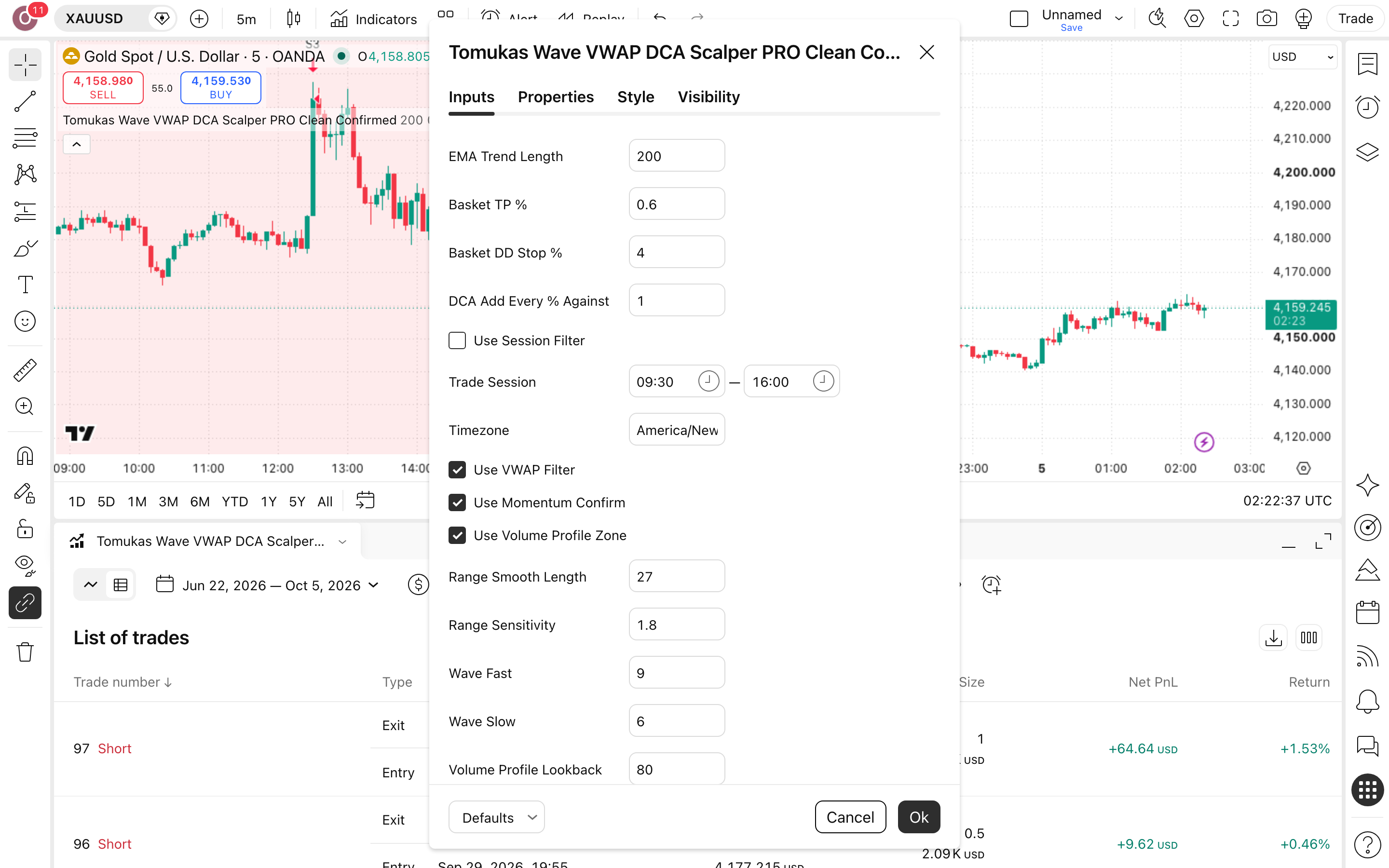Toggle lock all drawings icon
This screenshot has height=868, width=1389.
25,529
